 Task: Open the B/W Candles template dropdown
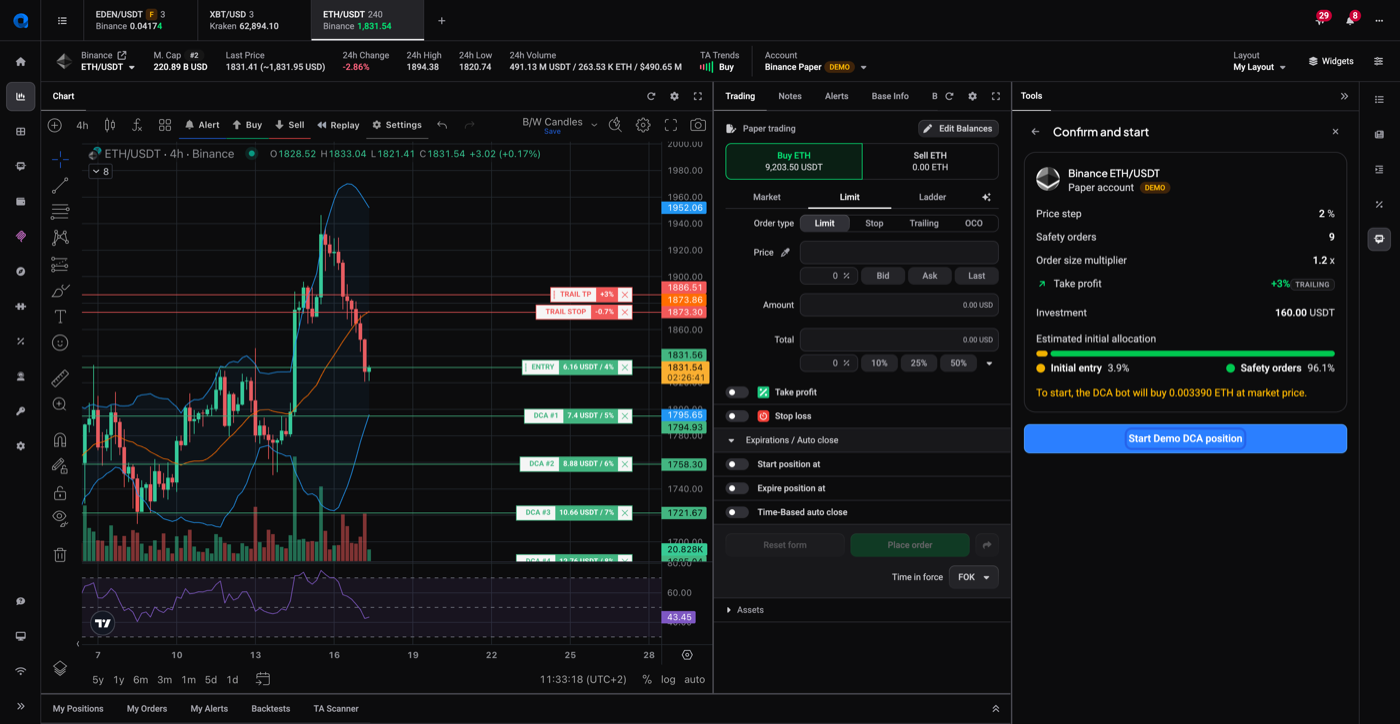point(560,124)
